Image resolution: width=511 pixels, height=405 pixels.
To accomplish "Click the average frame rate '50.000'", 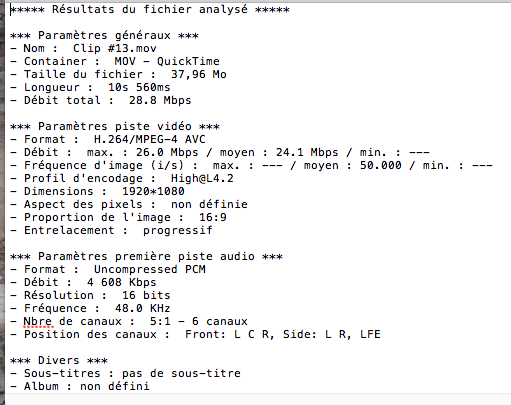I will click(x=380, y=165).
